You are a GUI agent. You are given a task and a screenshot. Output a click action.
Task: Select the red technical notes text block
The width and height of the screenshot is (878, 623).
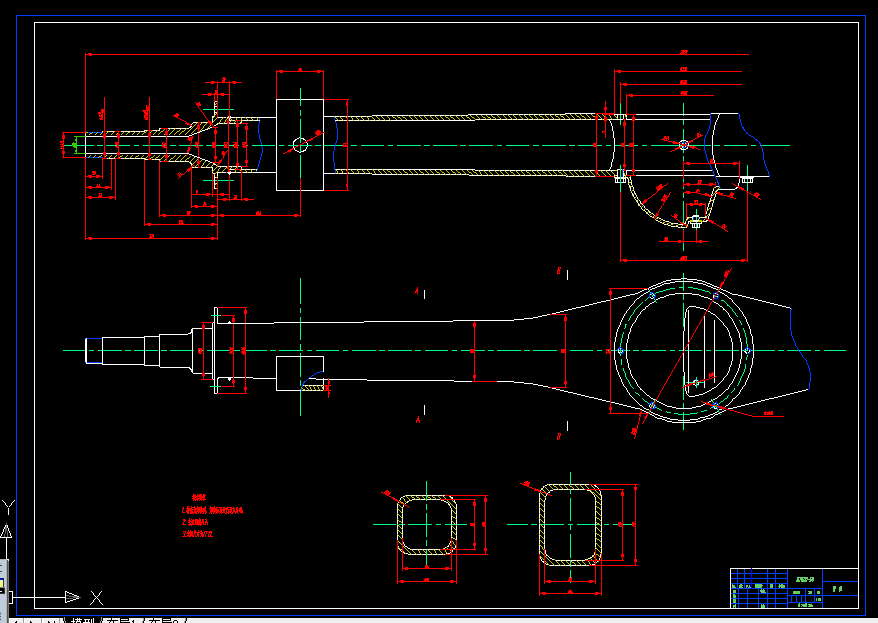pos(212,516)
